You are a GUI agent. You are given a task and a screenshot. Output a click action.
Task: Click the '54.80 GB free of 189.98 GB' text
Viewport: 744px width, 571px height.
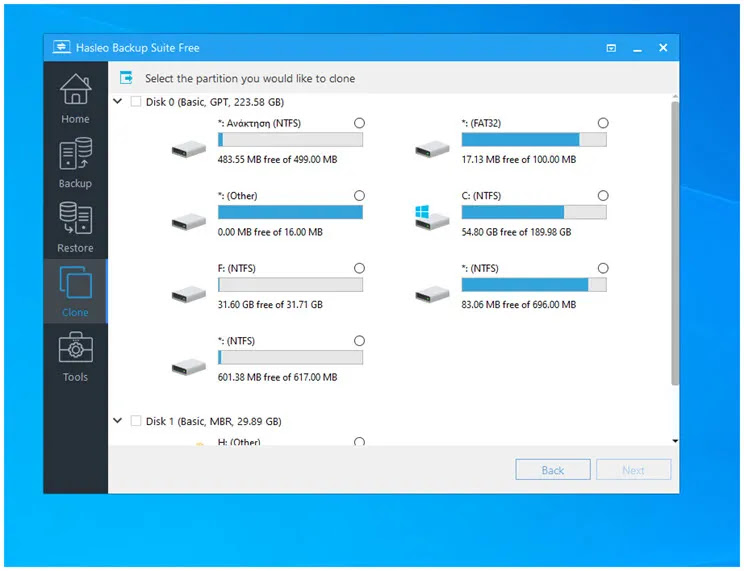coord(516,232)
